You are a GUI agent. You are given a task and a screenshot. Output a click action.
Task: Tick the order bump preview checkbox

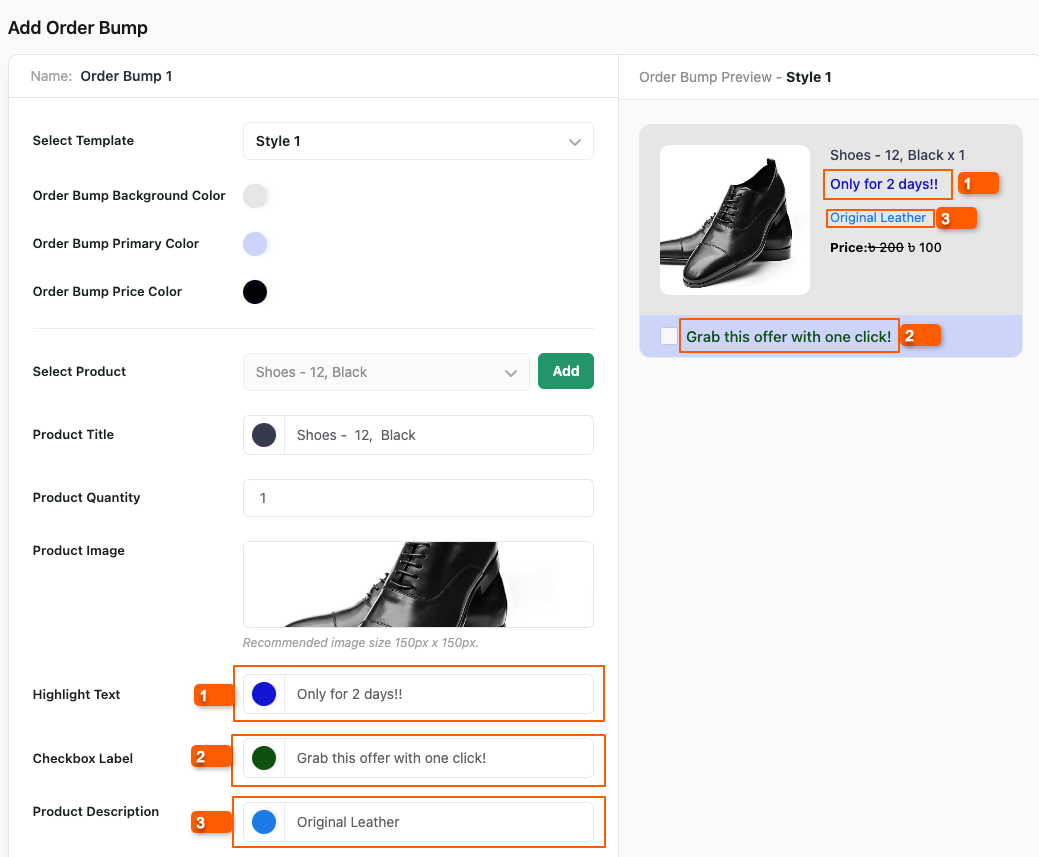669,337
